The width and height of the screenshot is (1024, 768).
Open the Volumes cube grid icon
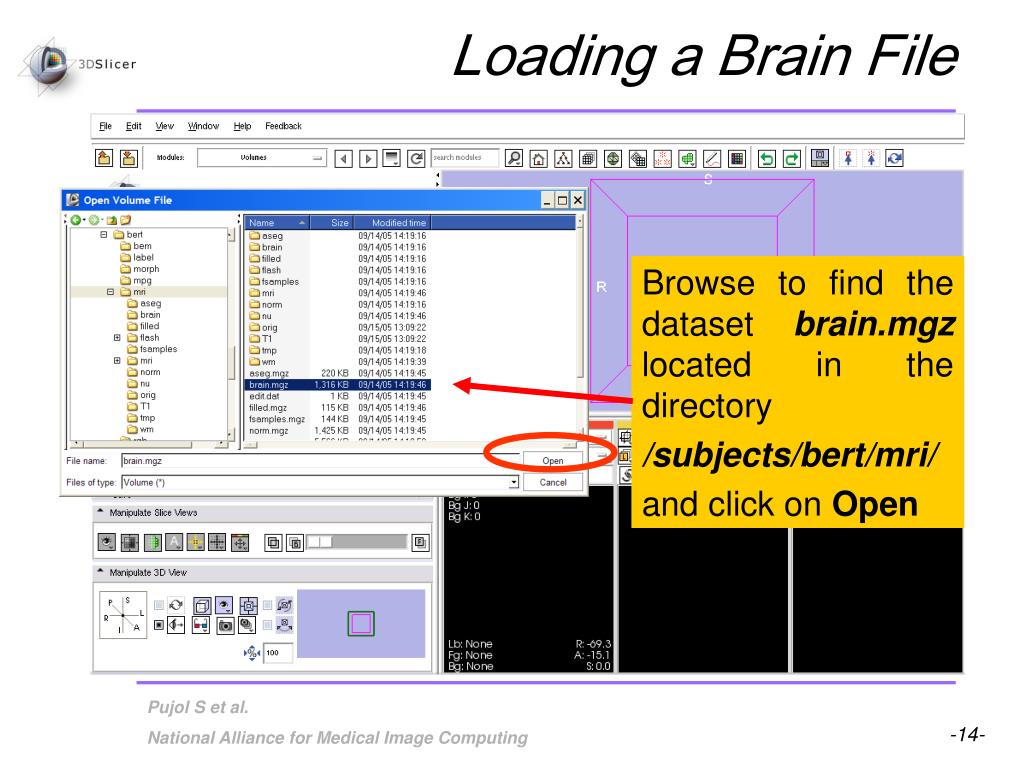(x=588, y=159)
